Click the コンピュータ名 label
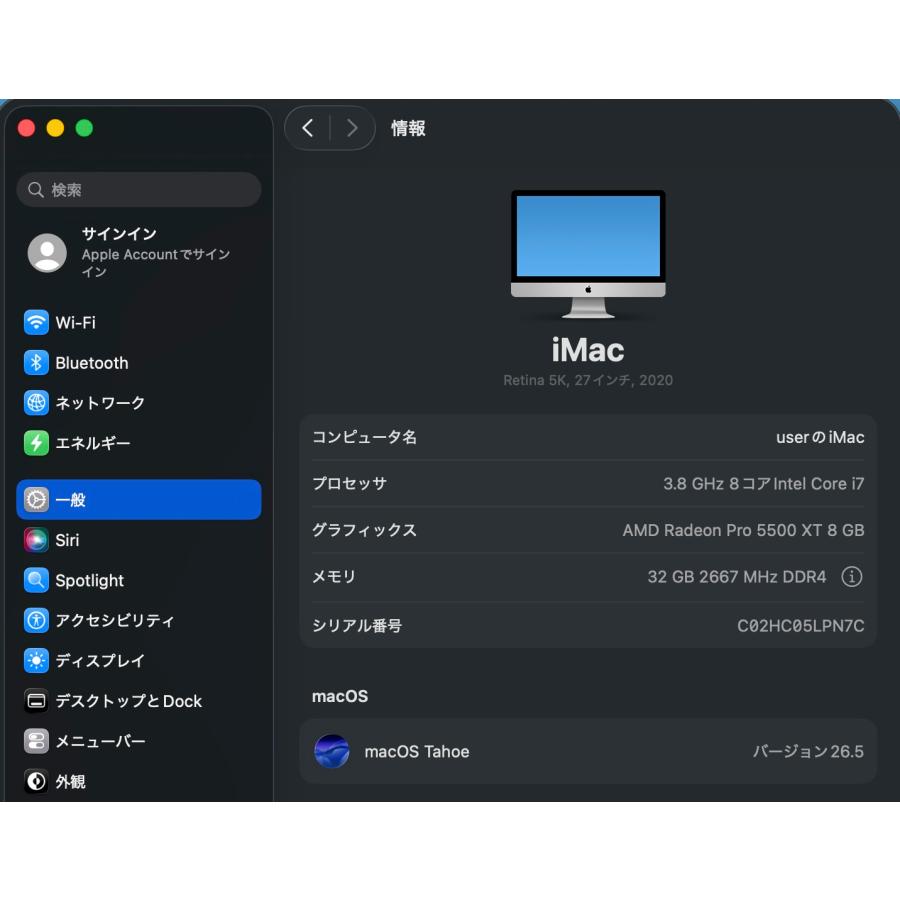The width and height of the screenshot is (900, 900). point(364,437)
